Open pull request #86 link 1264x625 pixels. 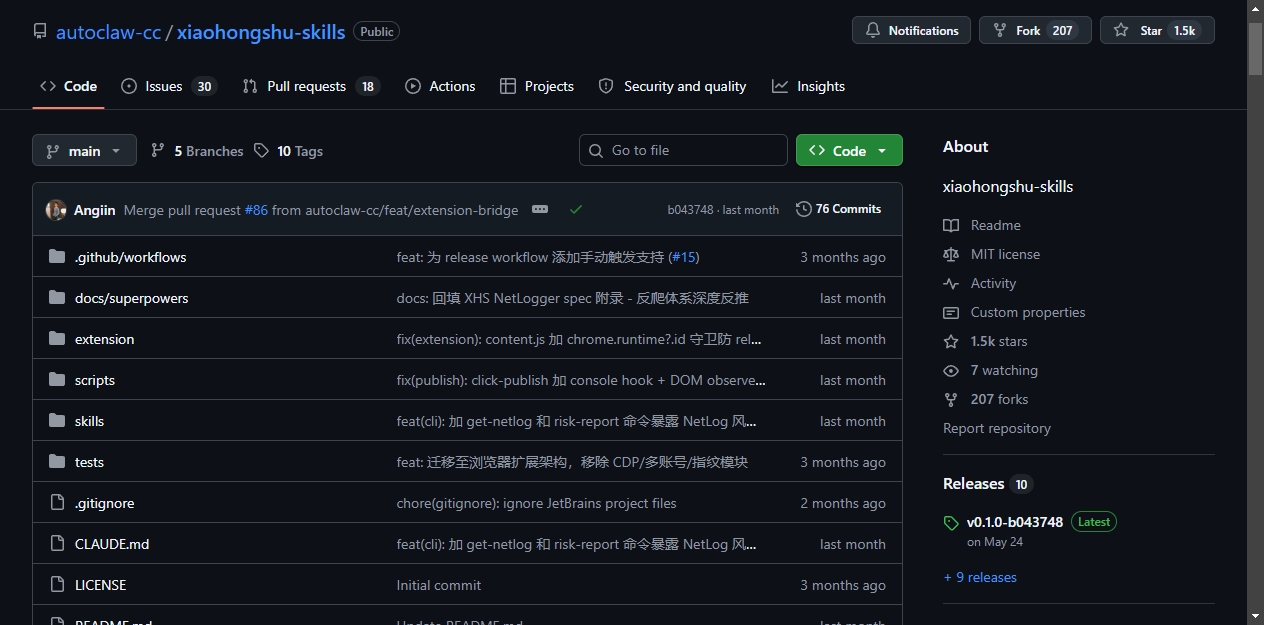tap(256, 210)
